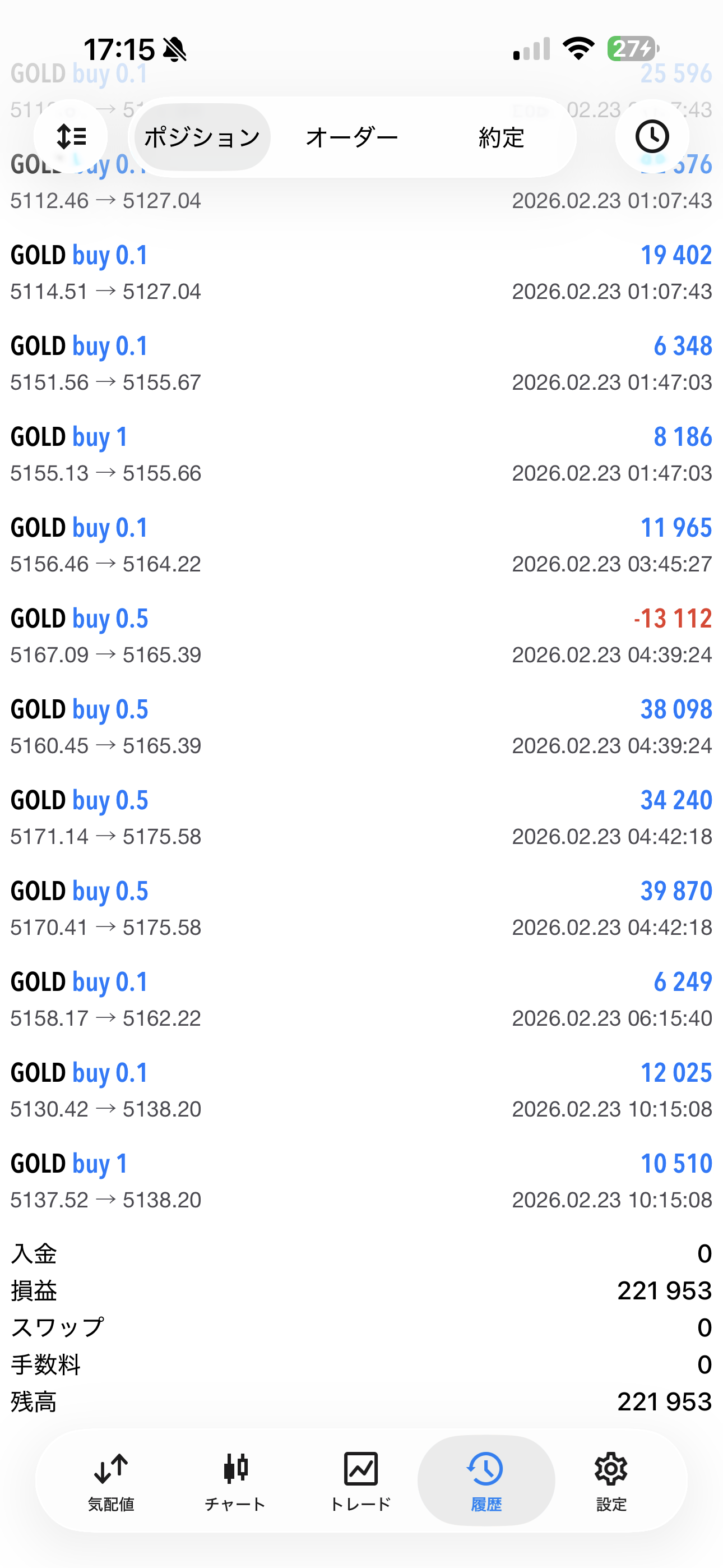
Task: Open the トレード trade tab icon
Action: [x=360, y=1481]
